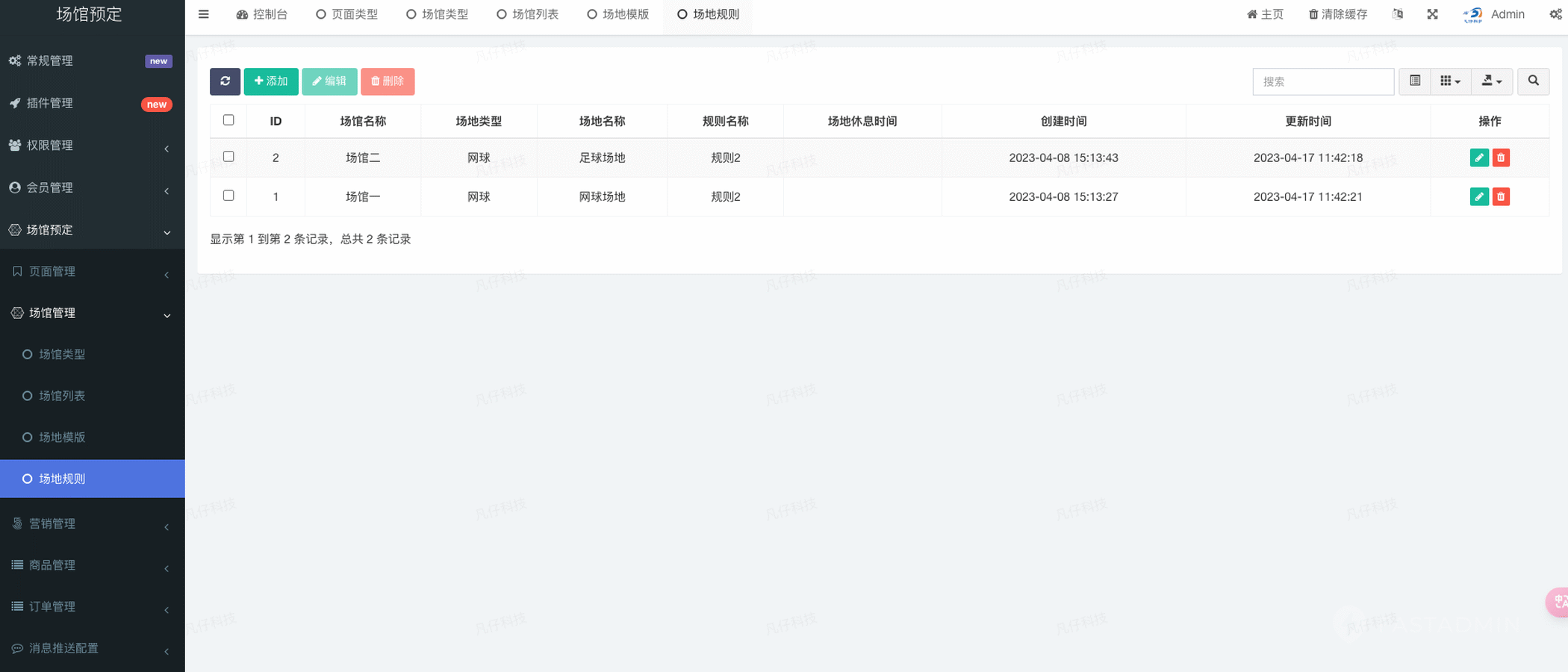Image resolution: width=1568 pixels, height=672 pixels.
Task: Click green edit icon for 场馆二 row
Action: click(x=1478, y=158)
